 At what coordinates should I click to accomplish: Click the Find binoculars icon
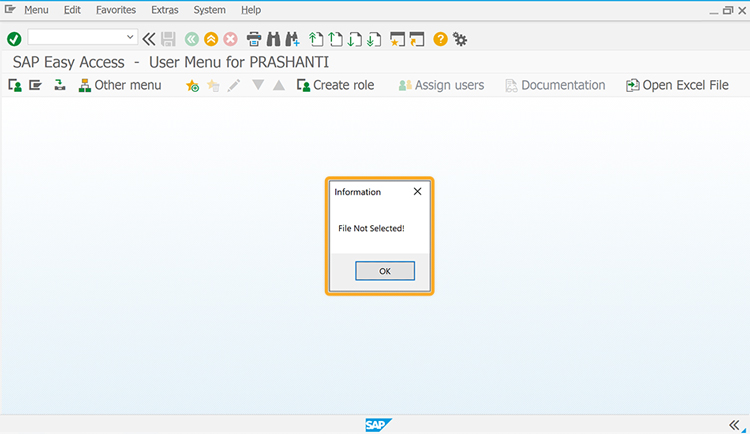point(273,39)
